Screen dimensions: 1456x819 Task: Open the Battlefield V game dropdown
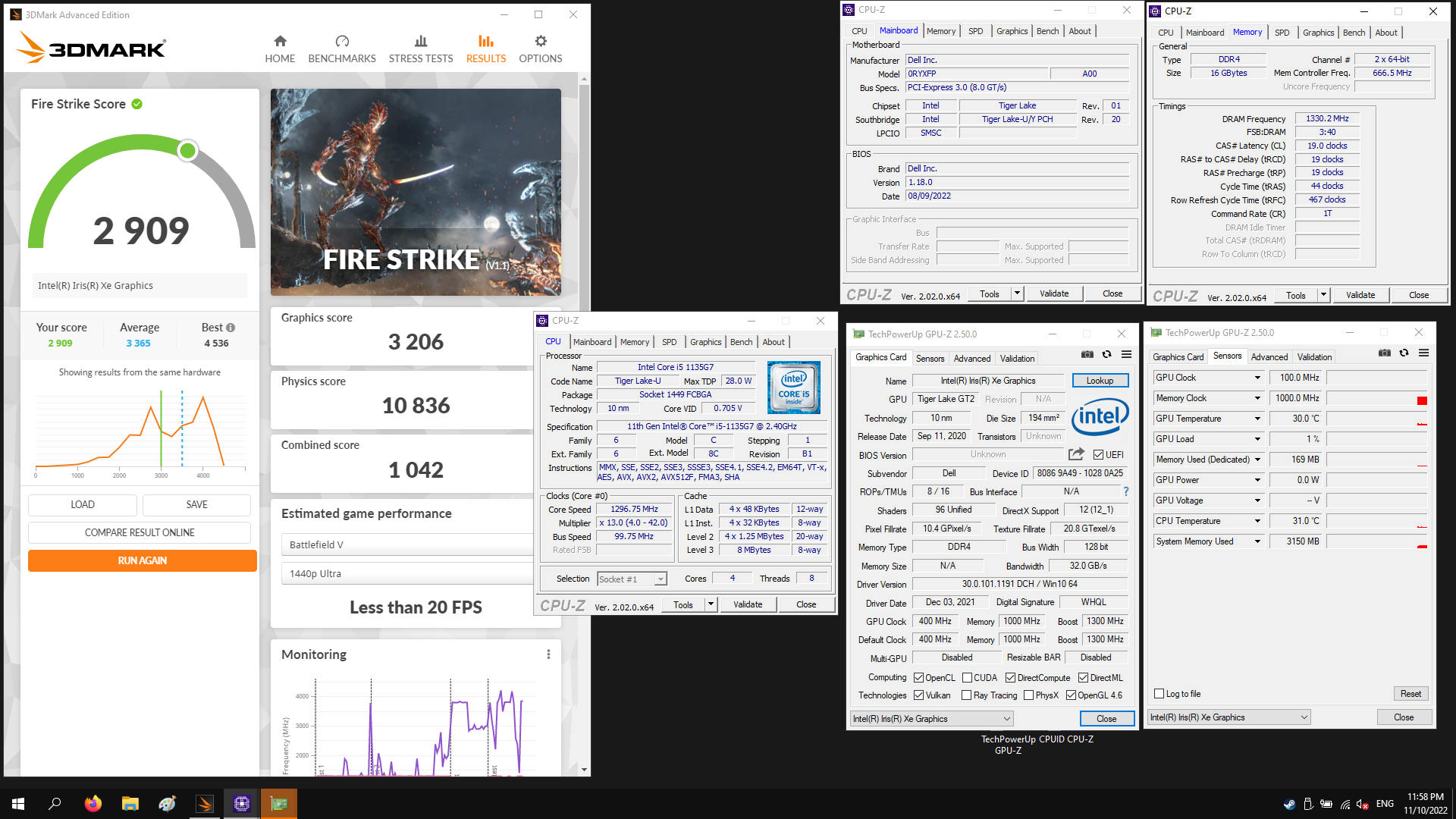[x=407, y=544]
